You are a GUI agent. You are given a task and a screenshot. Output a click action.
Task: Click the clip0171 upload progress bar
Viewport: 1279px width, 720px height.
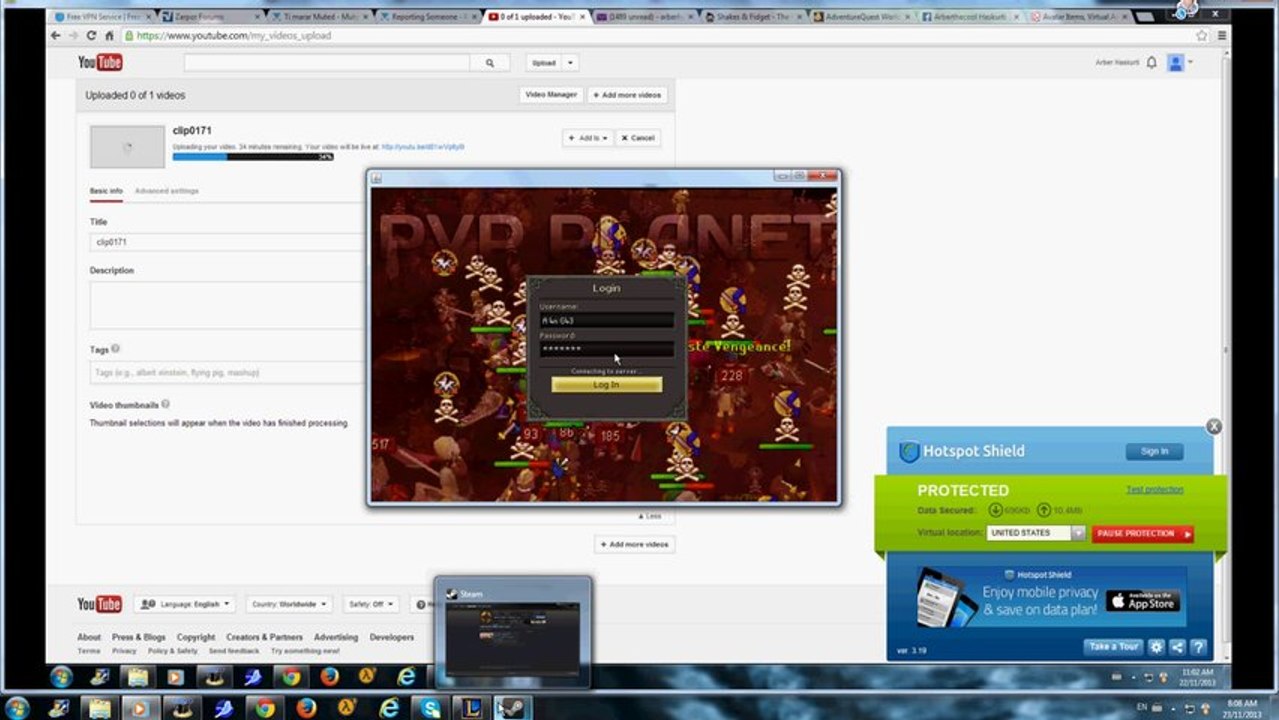(x=253, y=156)
